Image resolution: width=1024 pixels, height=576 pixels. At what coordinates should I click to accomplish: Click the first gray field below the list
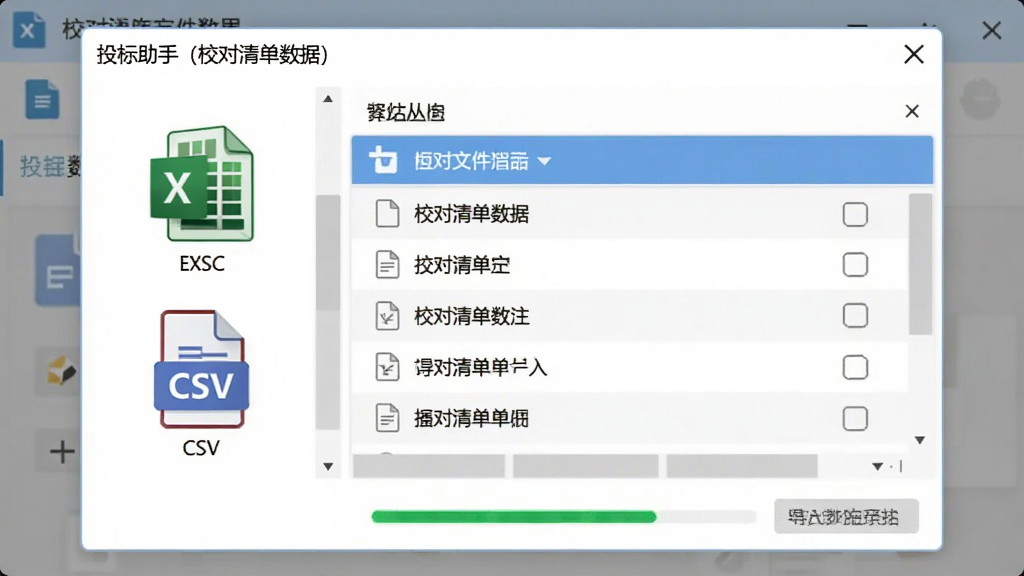(428, 466)
